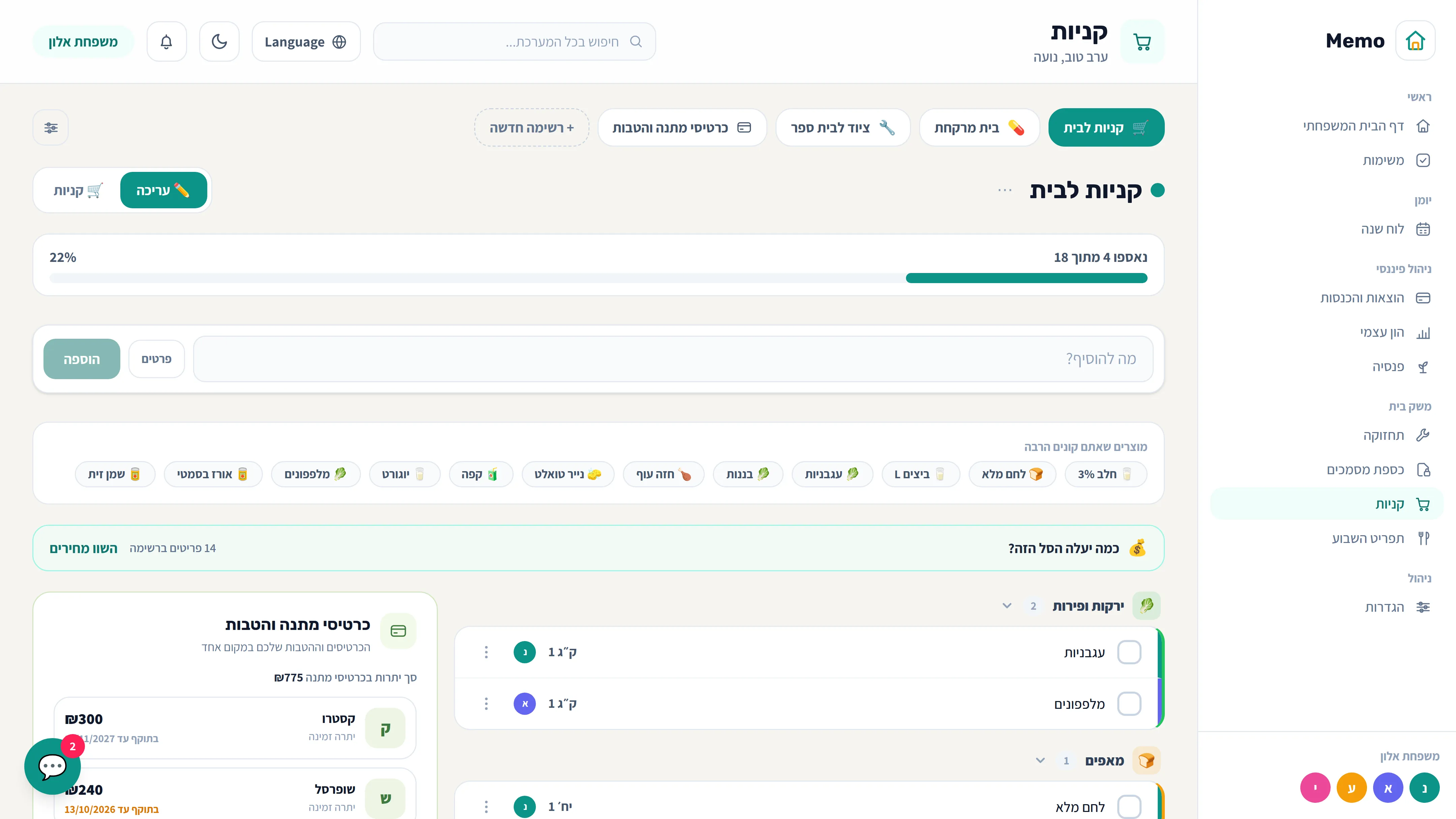
Task: Open list options ellipsis beside קניות לבית title
Action: point(1005,190)
